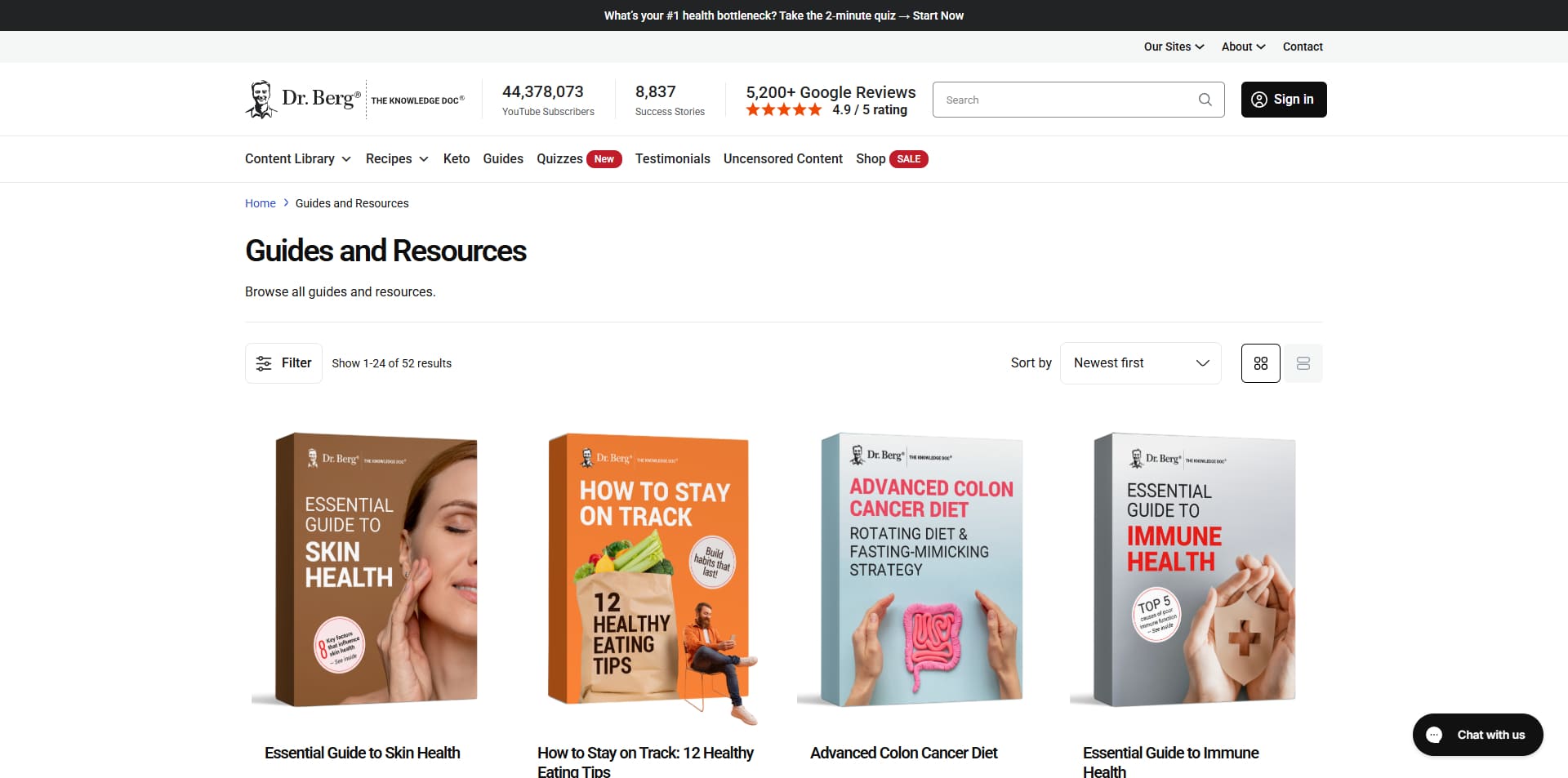Image resolution: width=1568 pixels, height=778 pixels.
Task: Open the Our Sites dropdown
Action: click(x=1174, y=47)
